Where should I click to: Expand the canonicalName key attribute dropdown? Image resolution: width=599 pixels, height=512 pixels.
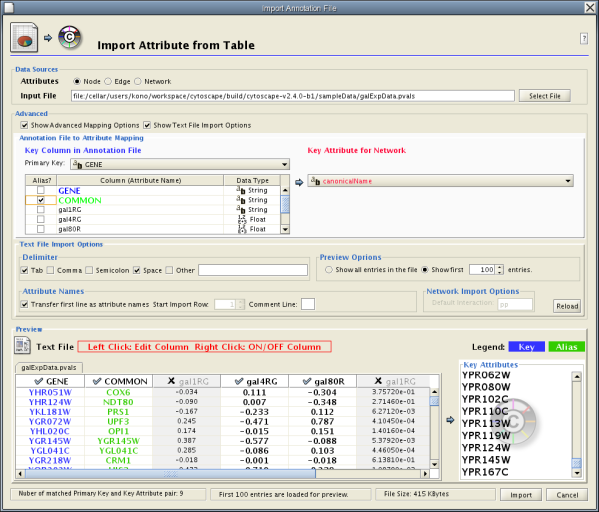[440, 181]
